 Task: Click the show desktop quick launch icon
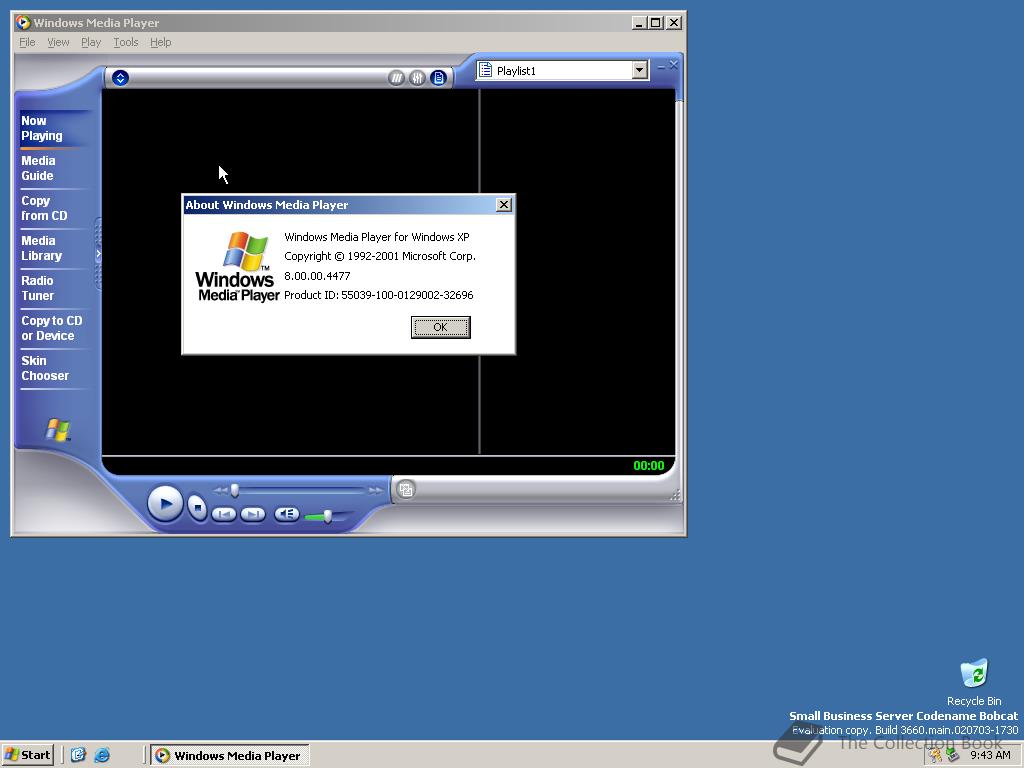[78, 755]
